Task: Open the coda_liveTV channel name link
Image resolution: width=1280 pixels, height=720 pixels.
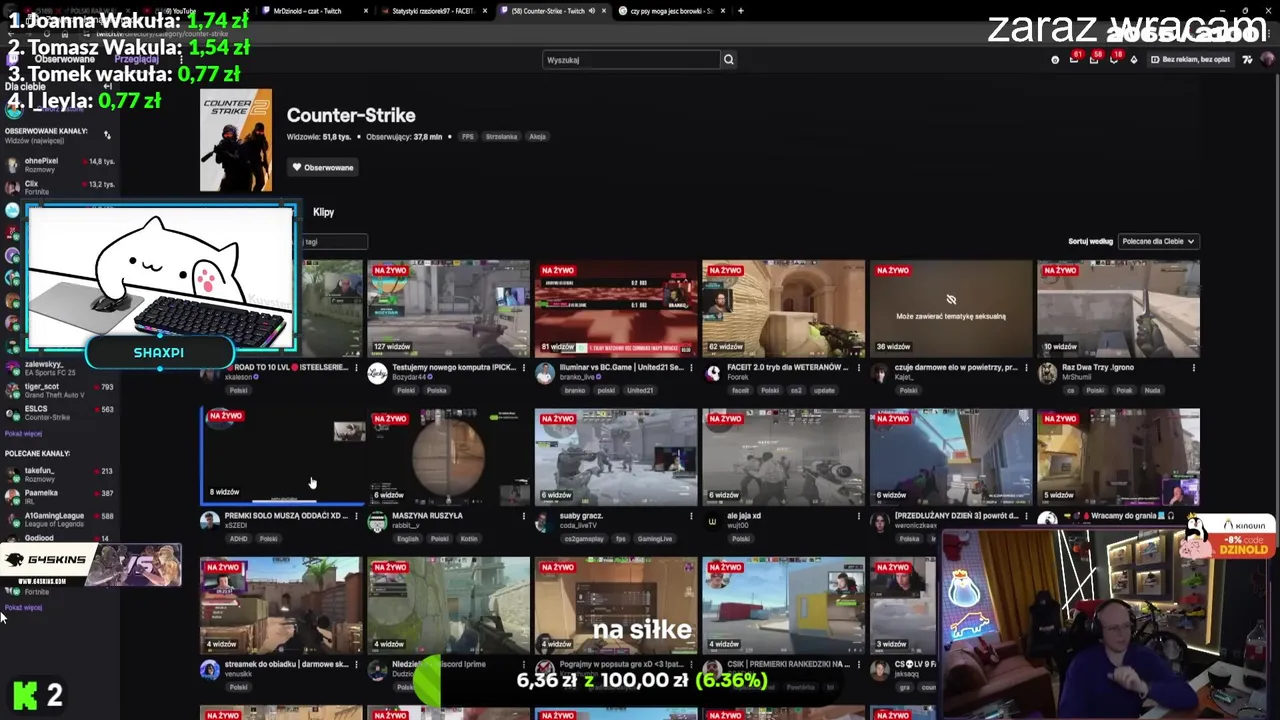Action: (578, 526)
